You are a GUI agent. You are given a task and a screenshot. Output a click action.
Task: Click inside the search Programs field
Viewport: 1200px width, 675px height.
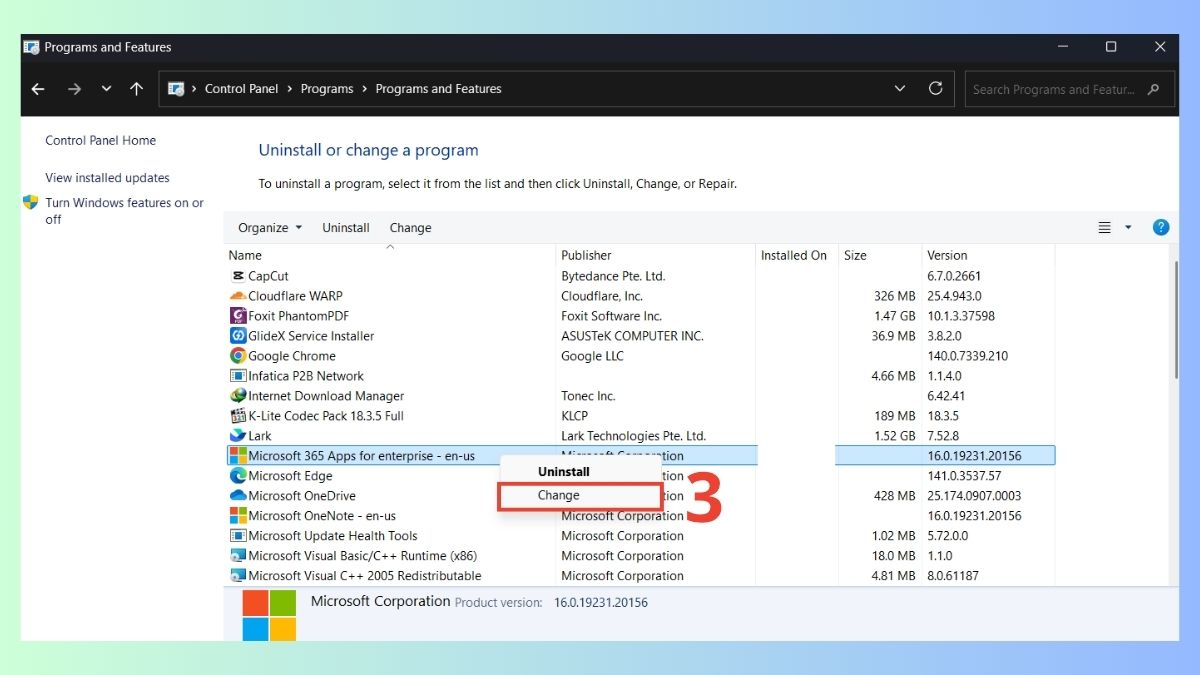click(1060, 89)
